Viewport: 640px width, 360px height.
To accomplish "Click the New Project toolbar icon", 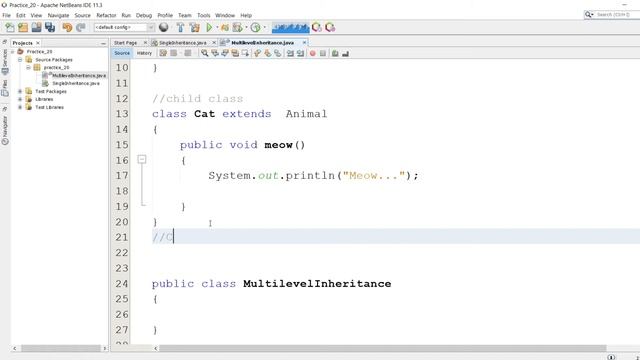I will click(23, 27).
